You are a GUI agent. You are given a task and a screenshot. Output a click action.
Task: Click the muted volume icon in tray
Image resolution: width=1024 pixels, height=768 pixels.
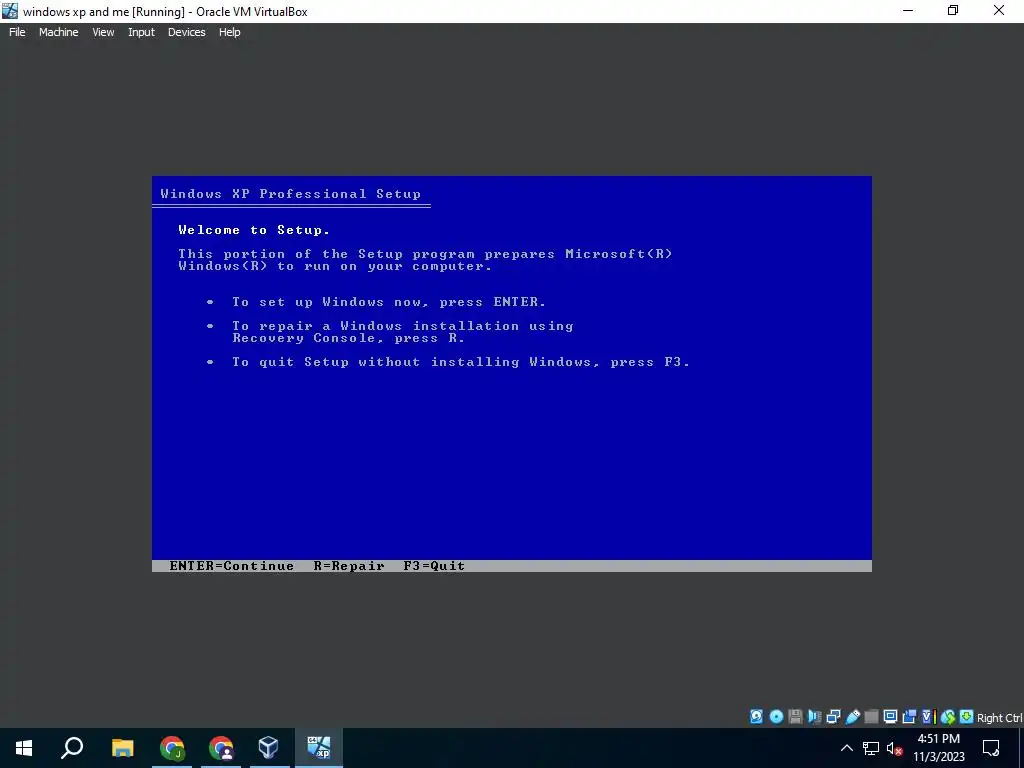tap(895, 748)
